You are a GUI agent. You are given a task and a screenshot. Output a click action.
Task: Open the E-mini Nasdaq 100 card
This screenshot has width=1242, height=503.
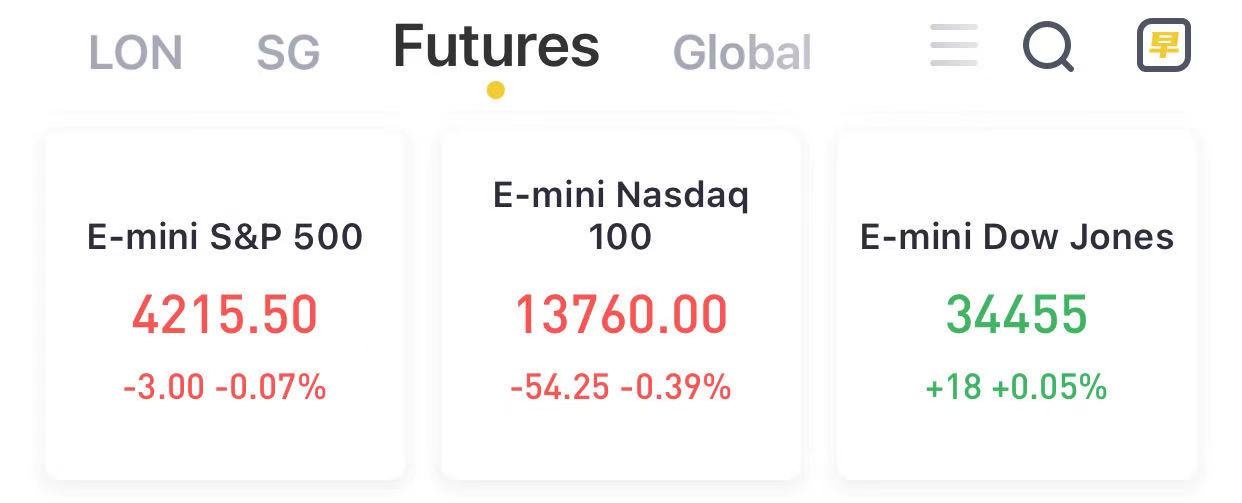[621, 305]
